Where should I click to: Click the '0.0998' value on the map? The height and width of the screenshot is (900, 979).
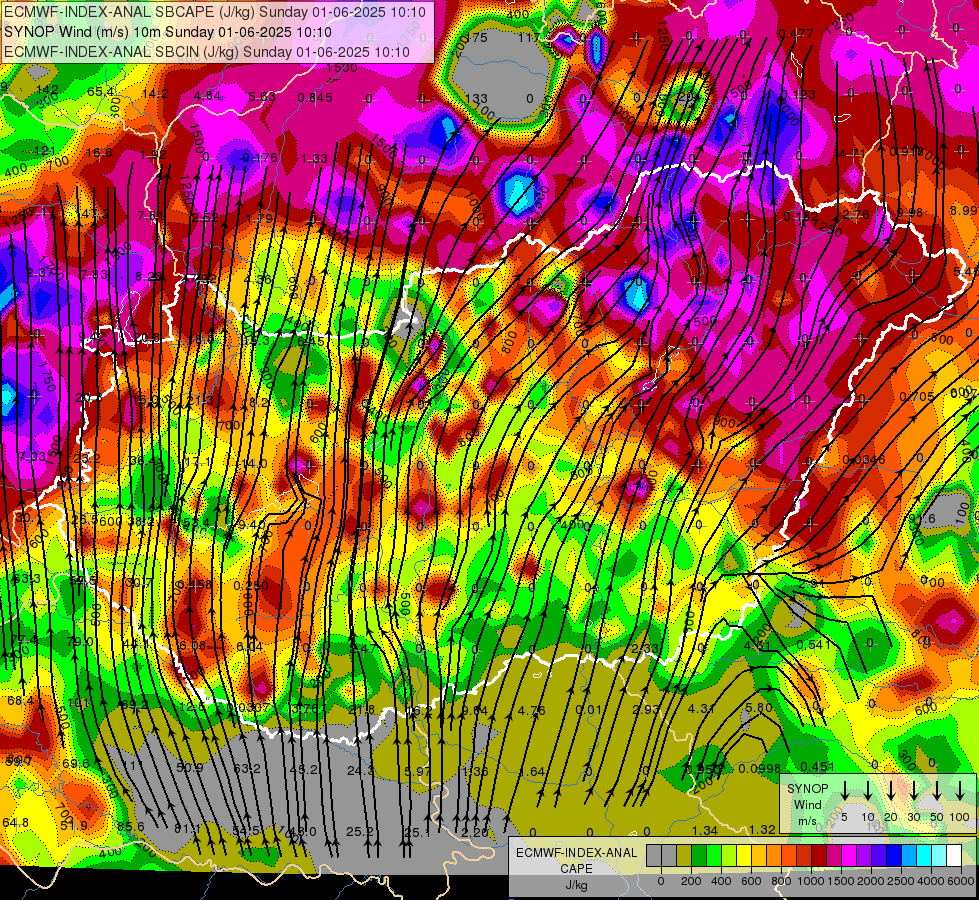pos(759,768)
